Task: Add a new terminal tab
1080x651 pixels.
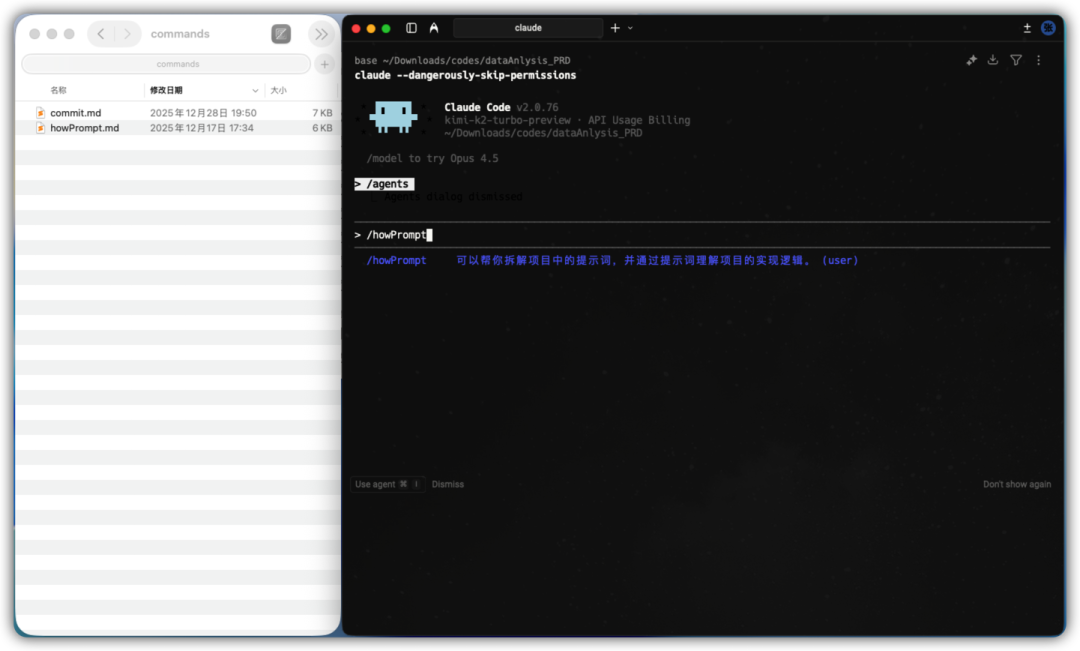Action: pos(615,28)
